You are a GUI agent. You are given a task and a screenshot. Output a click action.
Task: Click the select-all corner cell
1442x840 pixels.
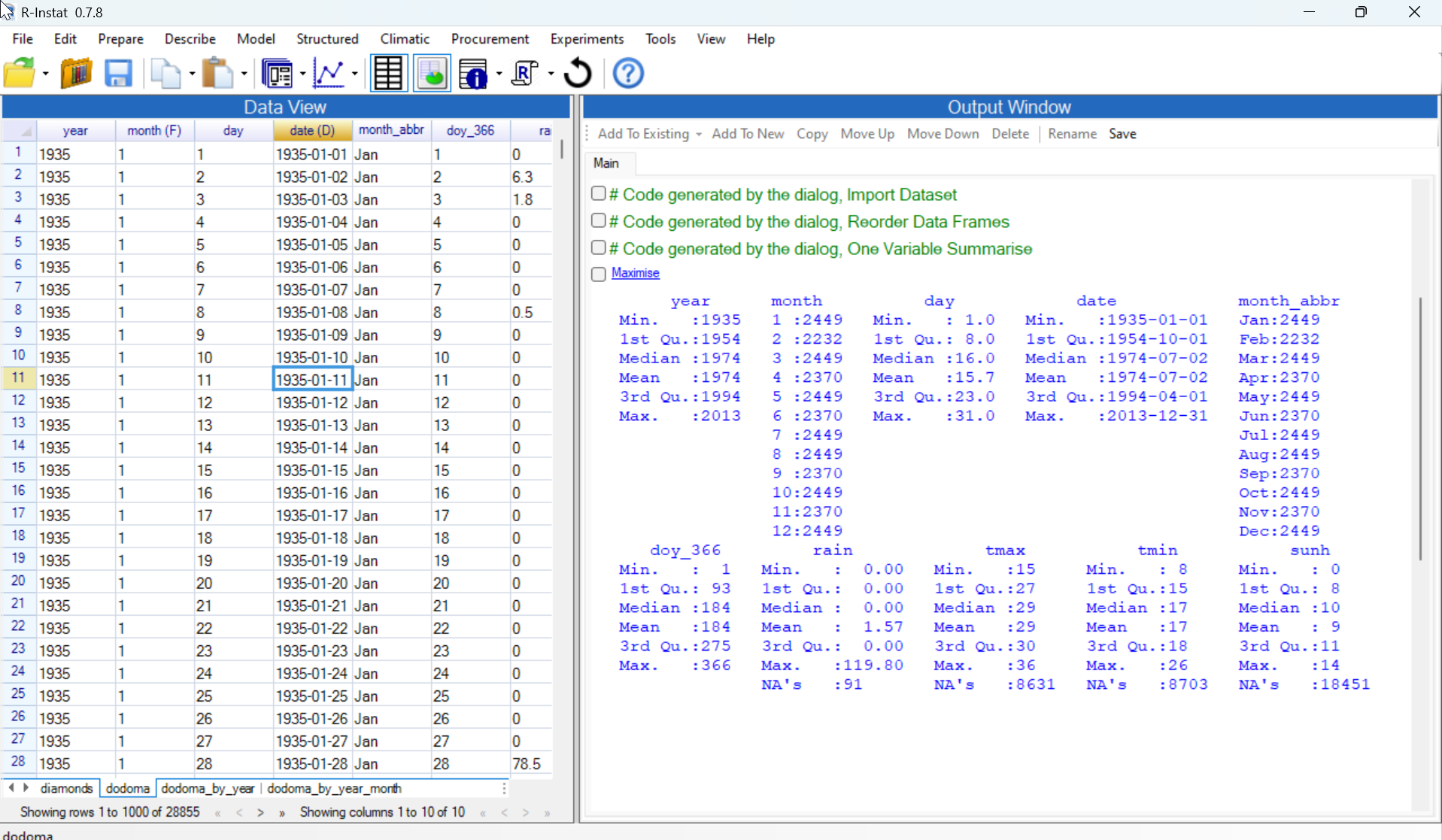tap(20, 131)
